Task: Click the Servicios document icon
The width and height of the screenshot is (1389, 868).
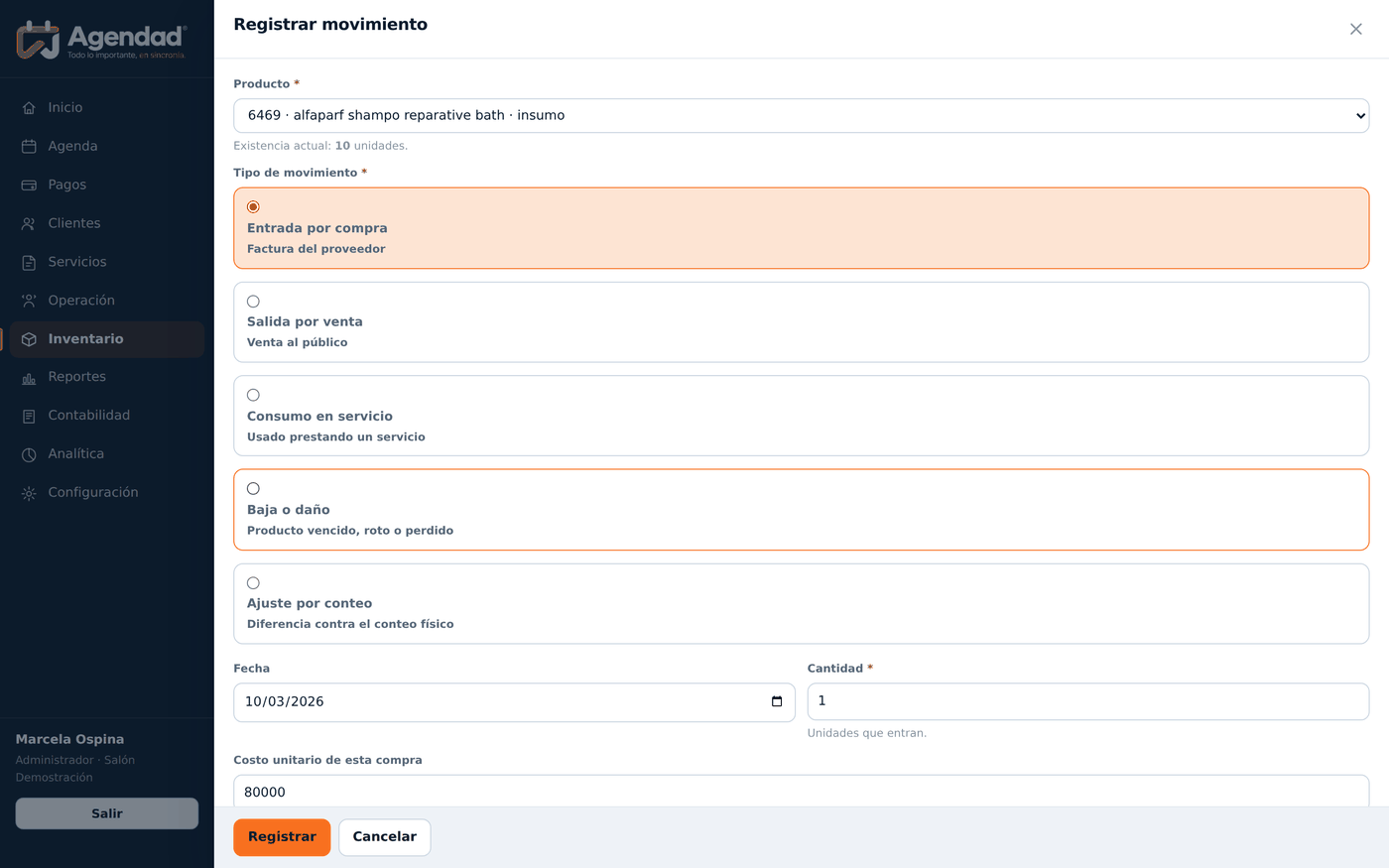Action: [29, 263]
